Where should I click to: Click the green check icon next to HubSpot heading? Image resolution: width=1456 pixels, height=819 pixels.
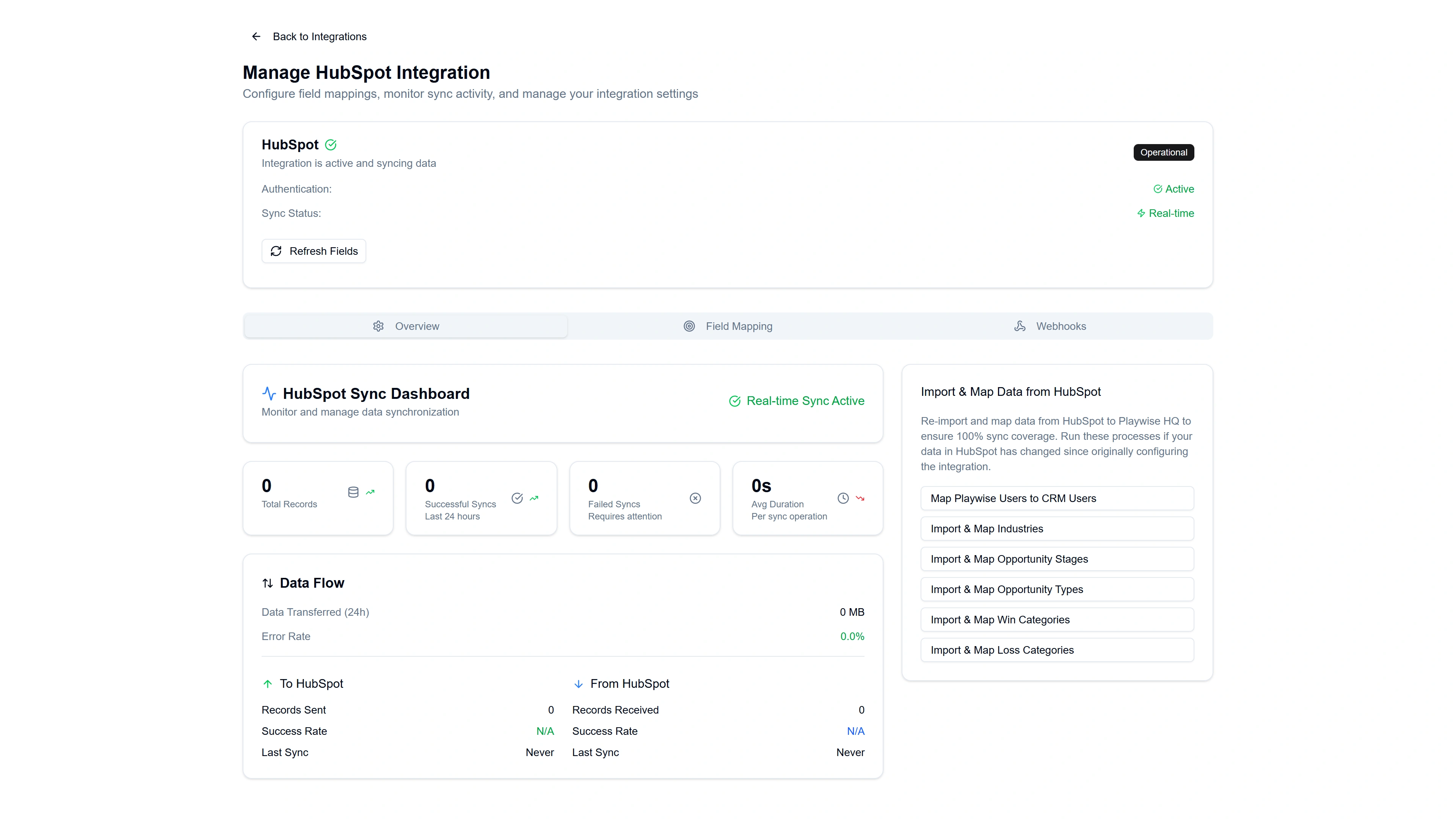tap(331, 145)
